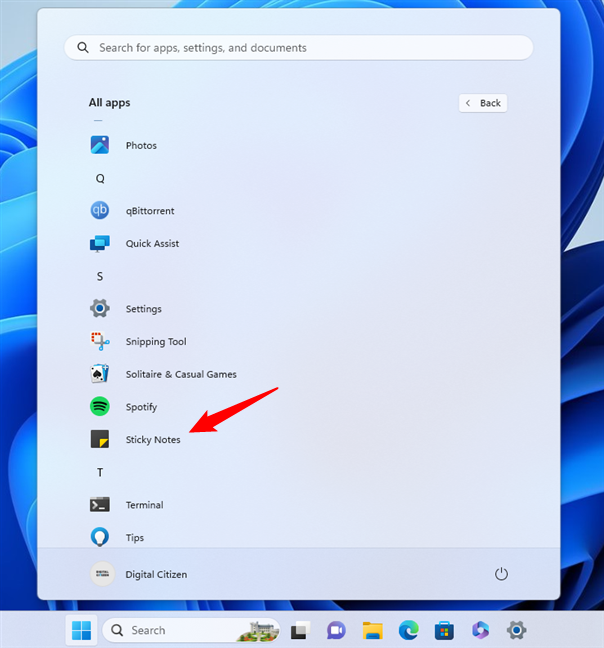Open Microsoft Store from the taskbar
604x648 pixels.
point(444,631)
